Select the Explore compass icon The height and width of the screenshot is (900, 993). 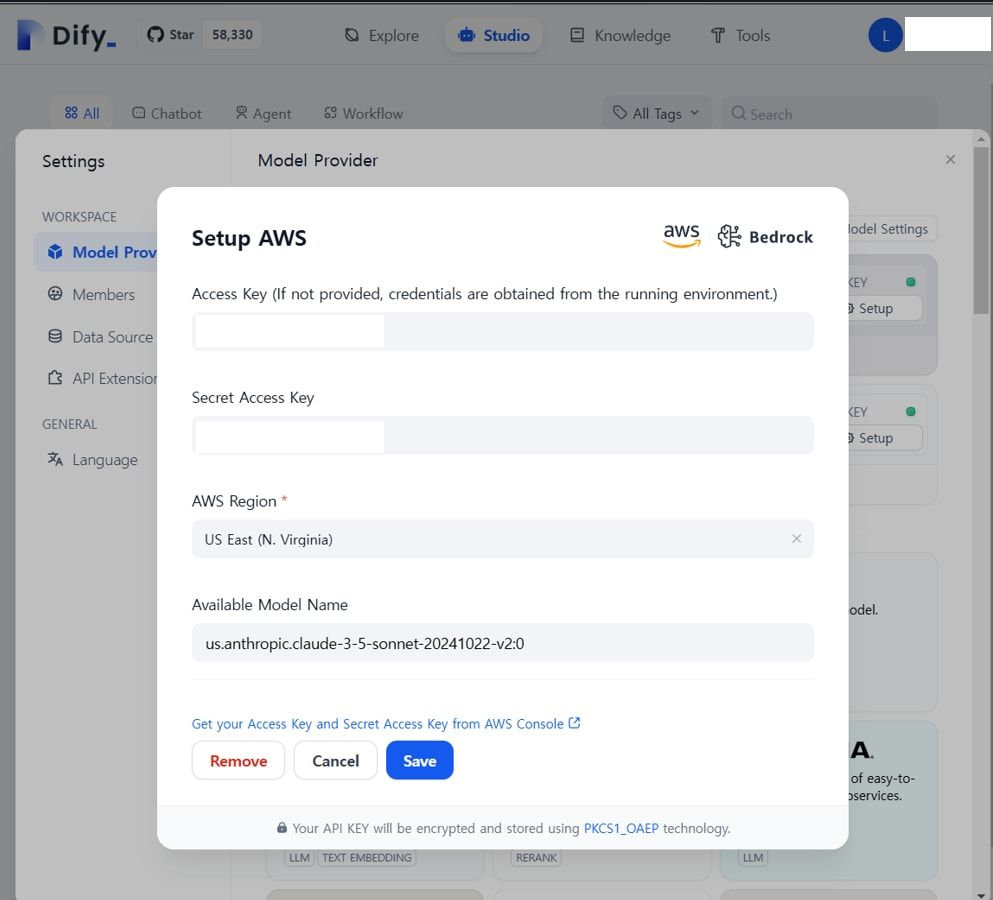(351, 35)
